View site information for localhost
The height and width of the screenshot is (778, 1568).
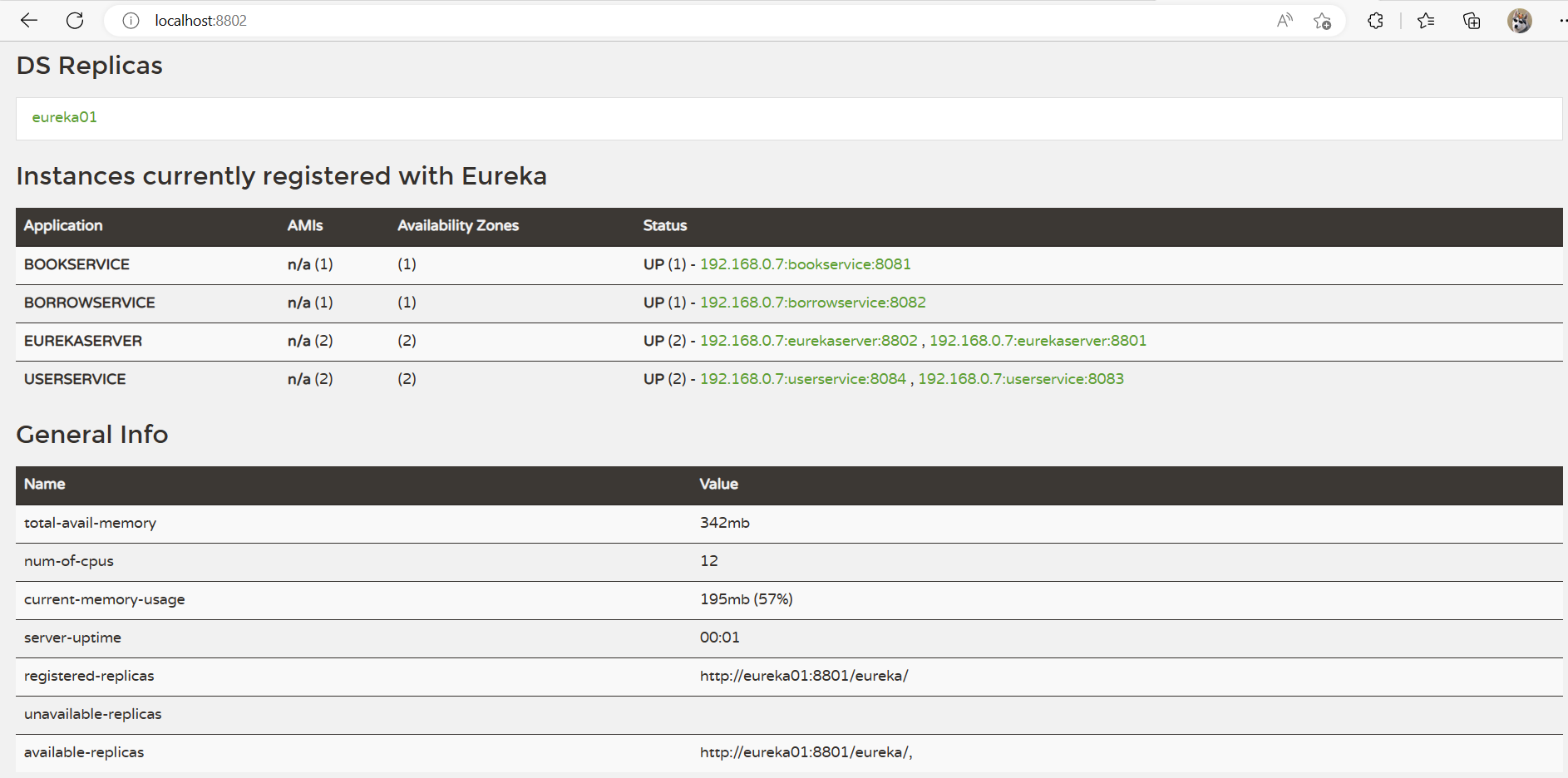(x=131, y=21)
